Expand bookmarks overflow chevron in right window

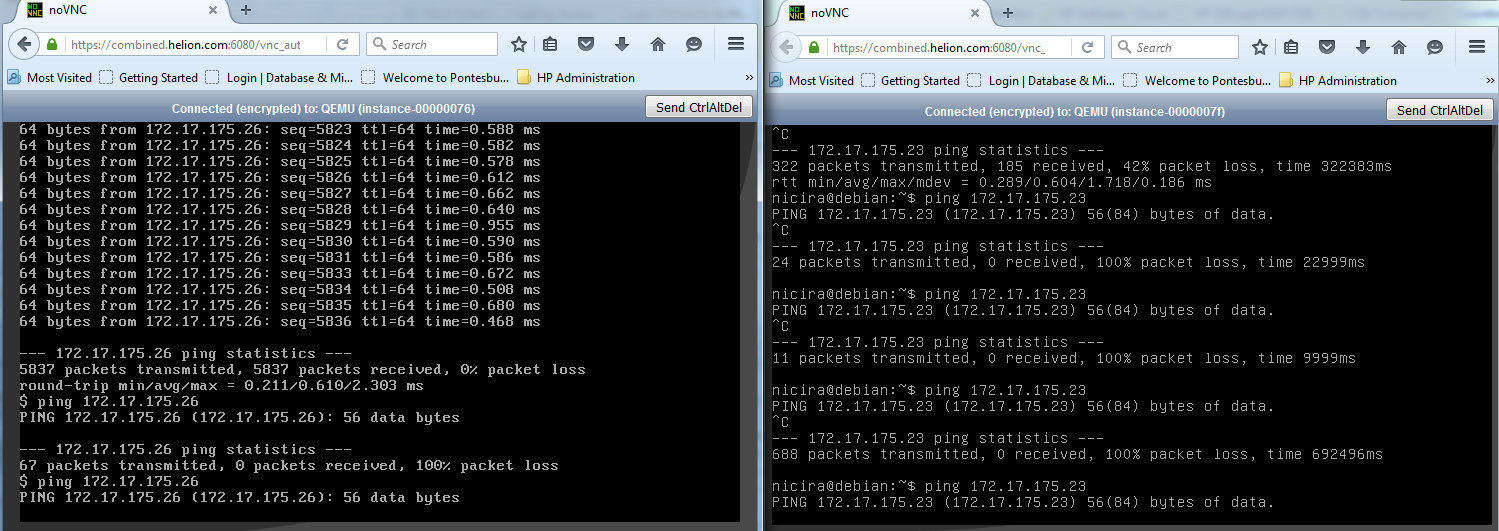(x=1490, y=80)
